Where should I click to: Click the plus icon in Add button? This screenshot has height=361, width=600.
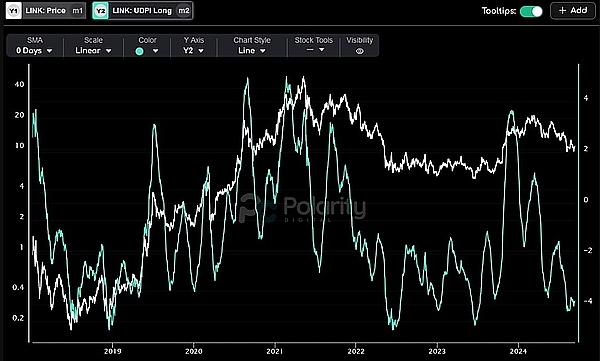coord(562,10)
